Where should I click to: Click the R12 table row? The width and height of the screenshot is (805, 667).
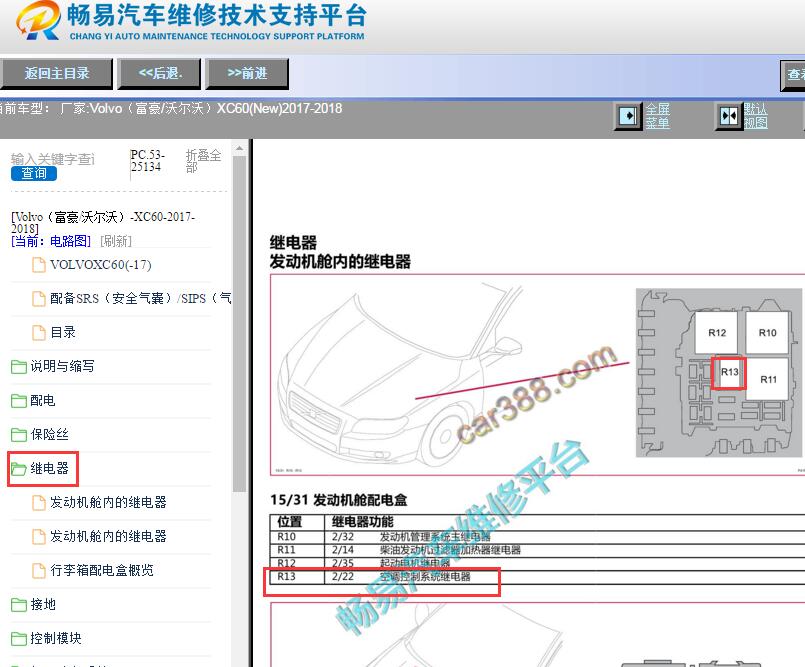[537, 563]
